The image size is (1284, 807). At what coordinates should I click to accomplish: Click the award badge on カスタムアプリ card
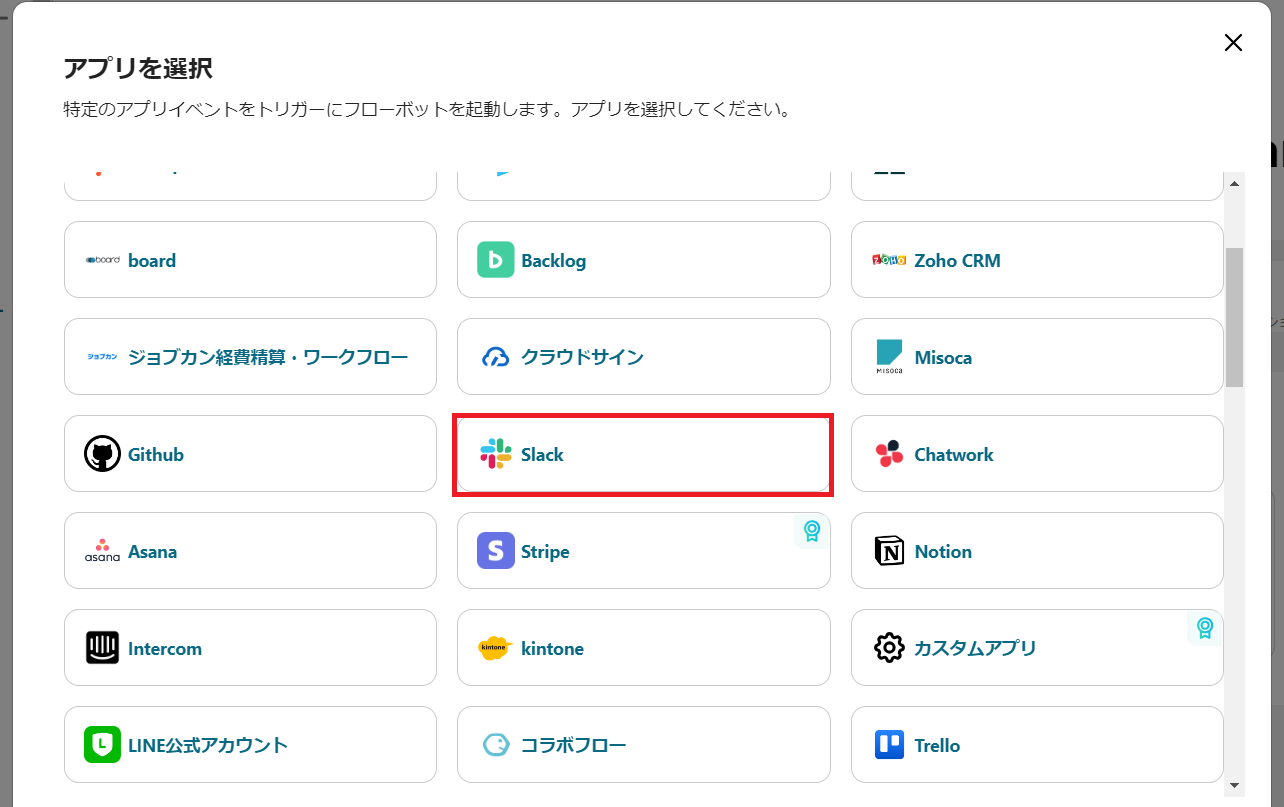[1205, 628]
